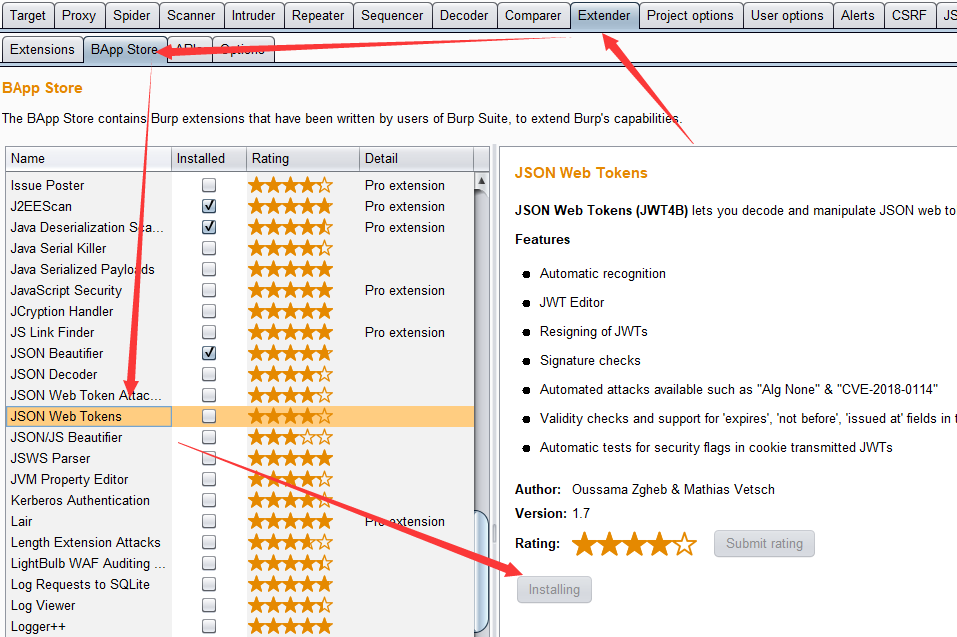Open the CSRF tab
The width and height of the screenshot is (957, 637).
click(x=909, y=15)
